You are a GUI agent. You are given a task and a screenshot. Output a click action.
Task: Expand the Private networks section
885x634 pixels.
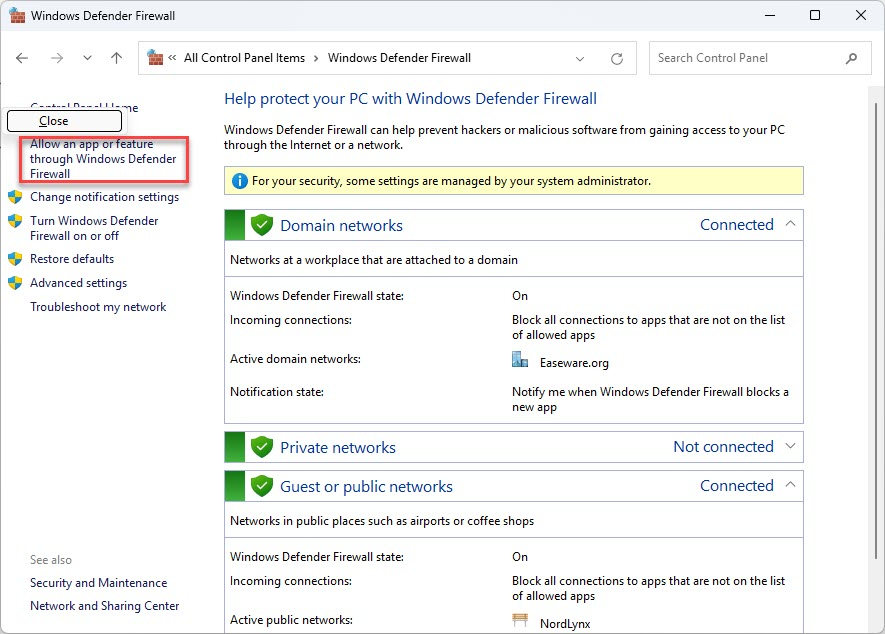[x=791, y=447]
